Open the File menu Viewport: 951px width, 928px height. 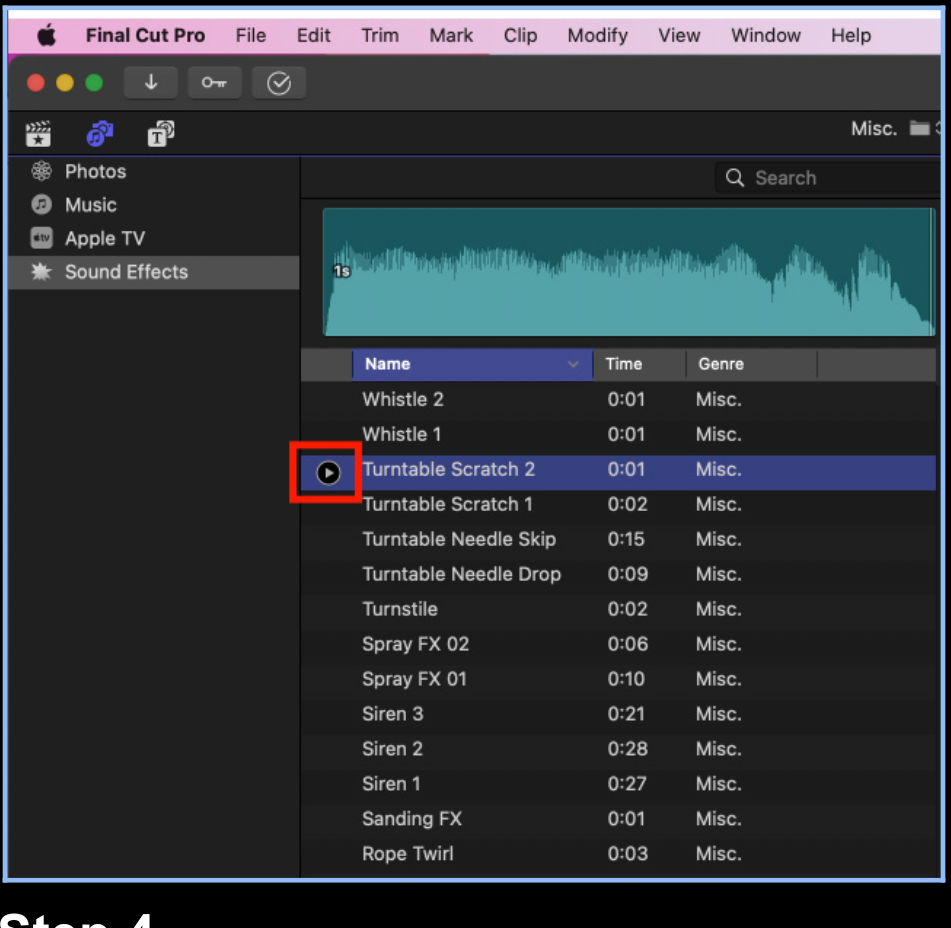250,35
